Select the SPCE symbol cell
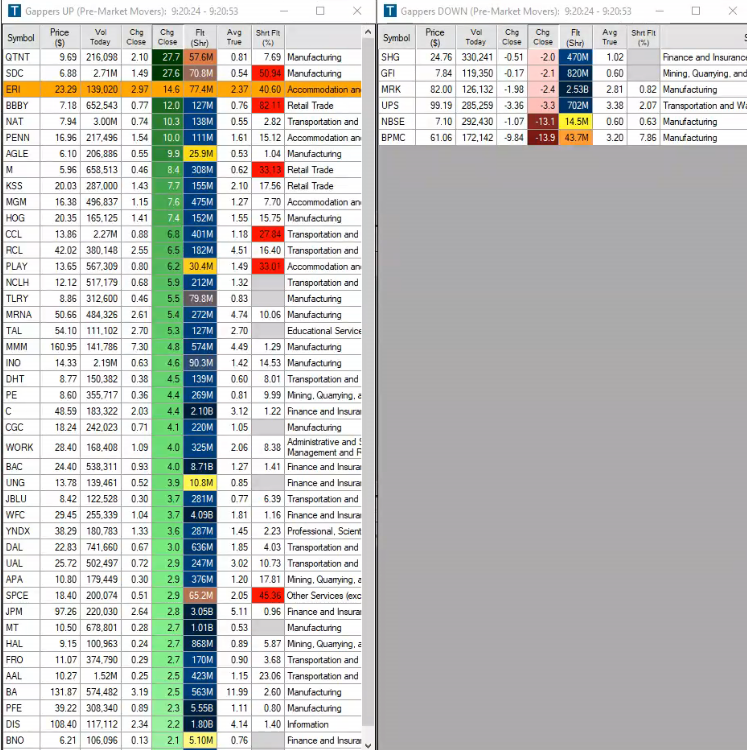This screenshot has height=750, width=747. click(x=21, y=596)
